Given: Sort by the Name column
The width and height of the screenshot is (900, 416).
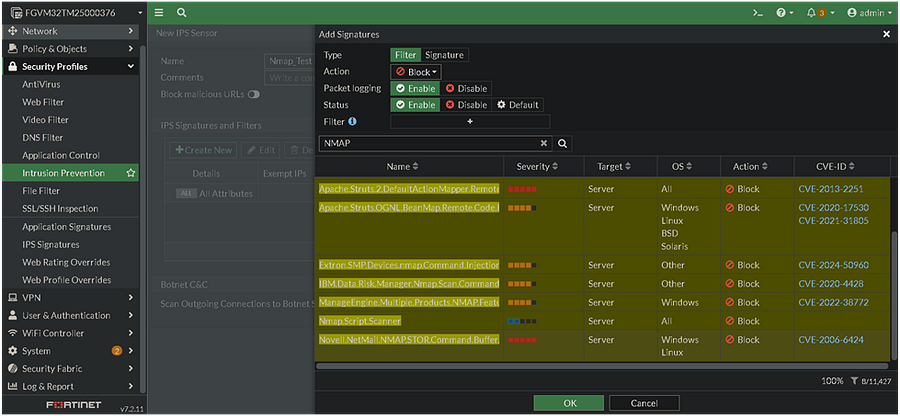Looking at the screenshot, I should point(402,166).
